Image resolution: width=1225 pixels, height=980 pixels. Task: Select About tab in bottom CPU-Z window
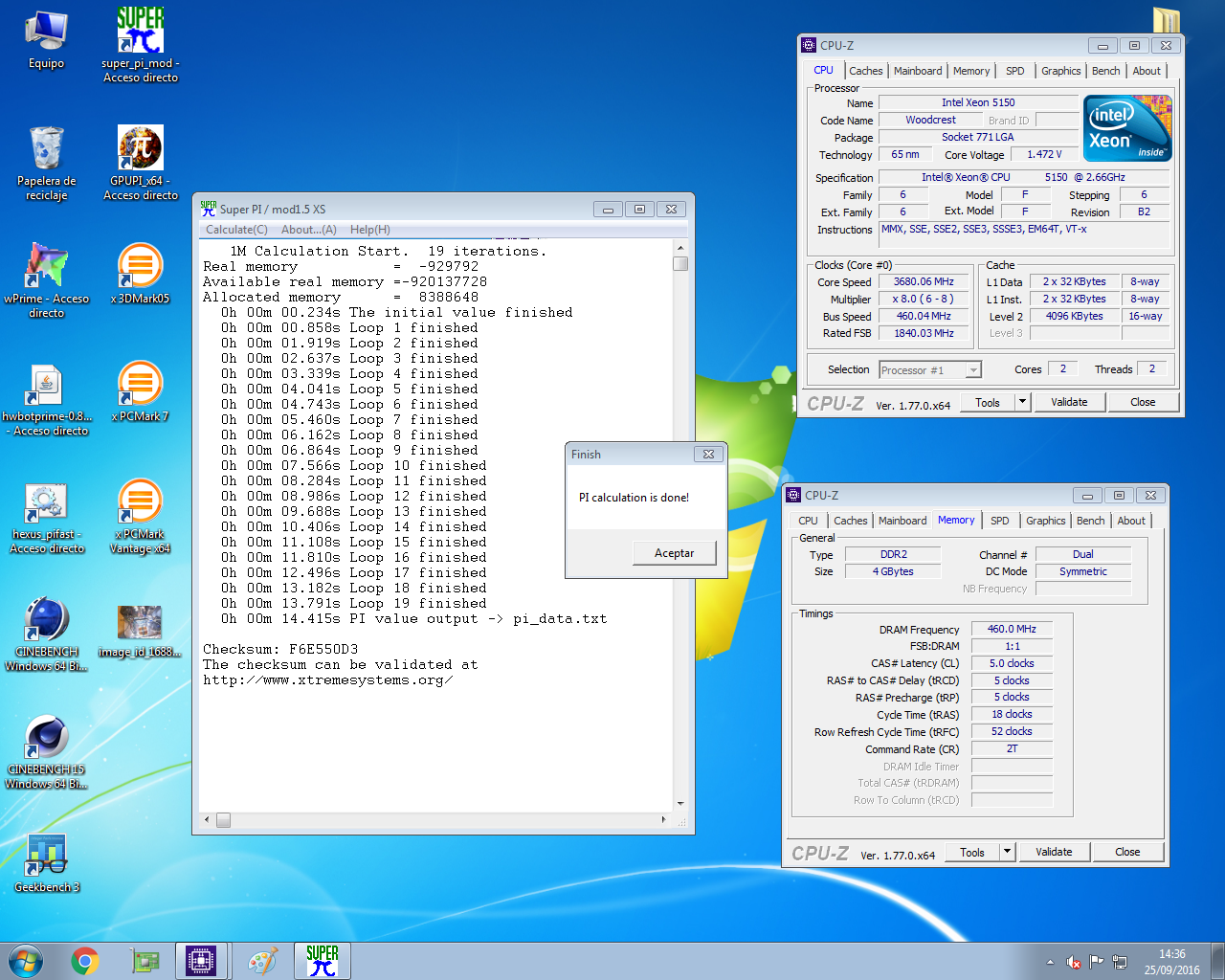pos(1131,521)
